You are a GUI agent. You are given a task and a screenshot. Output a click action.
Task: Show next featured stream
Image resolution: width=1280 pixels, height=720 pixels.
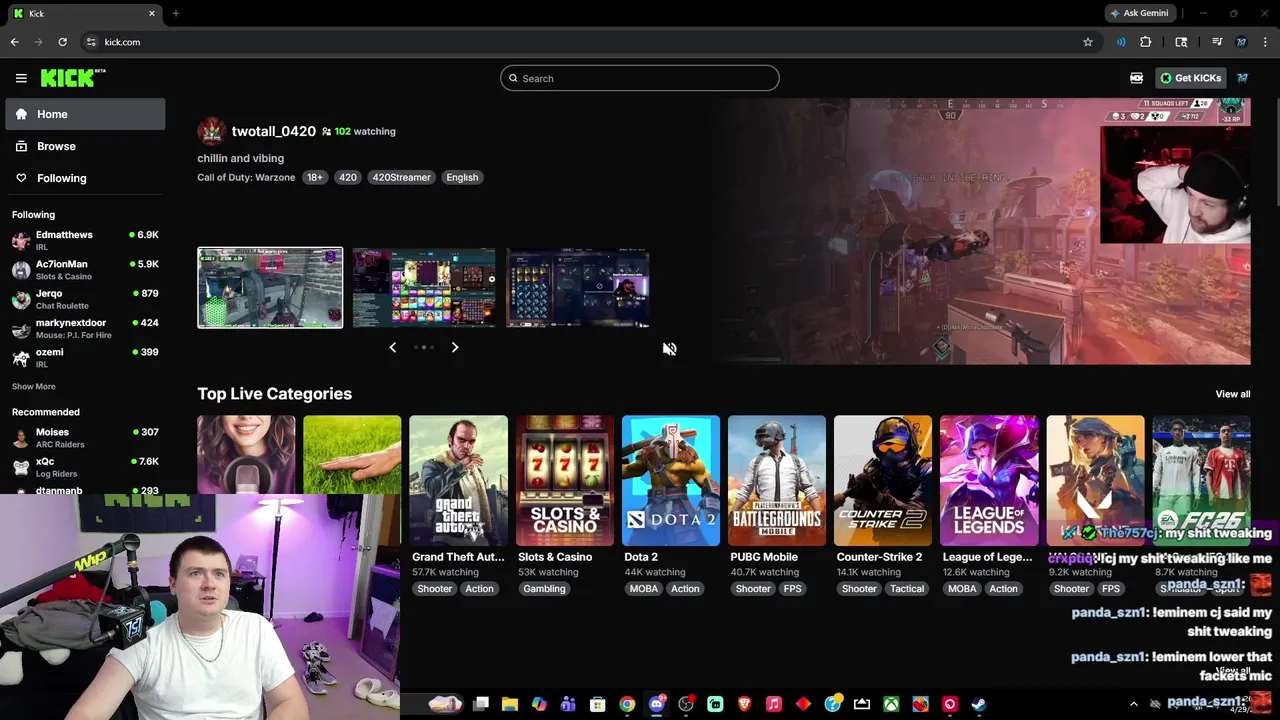(455, 347)
